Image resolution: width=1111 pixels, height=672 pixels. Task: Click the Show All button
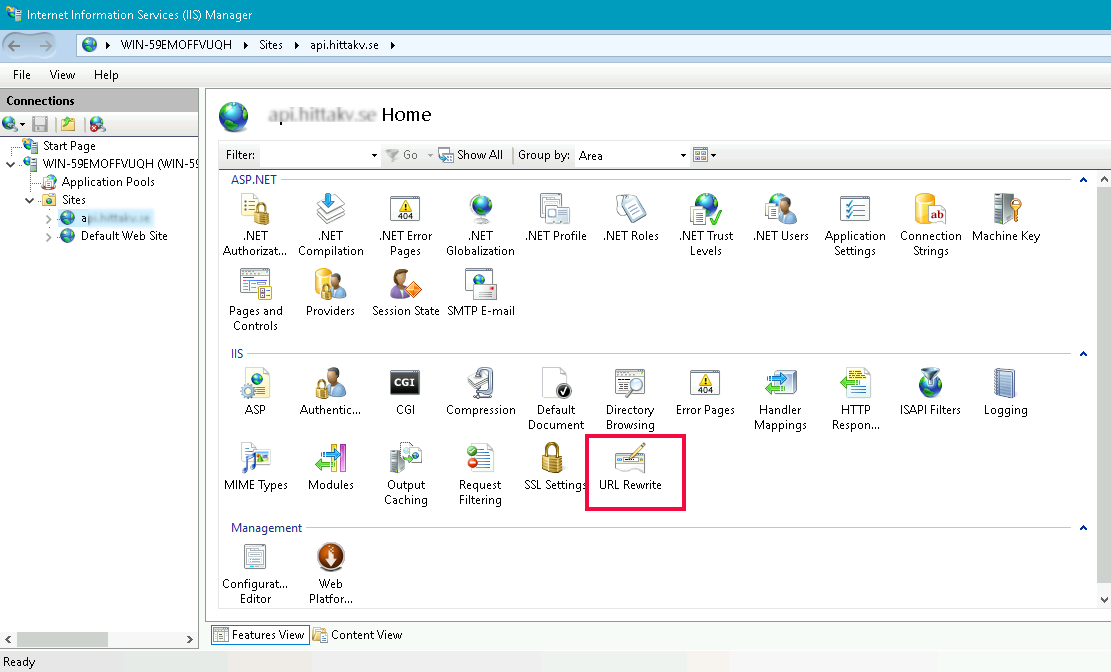(x=471, y=155)
